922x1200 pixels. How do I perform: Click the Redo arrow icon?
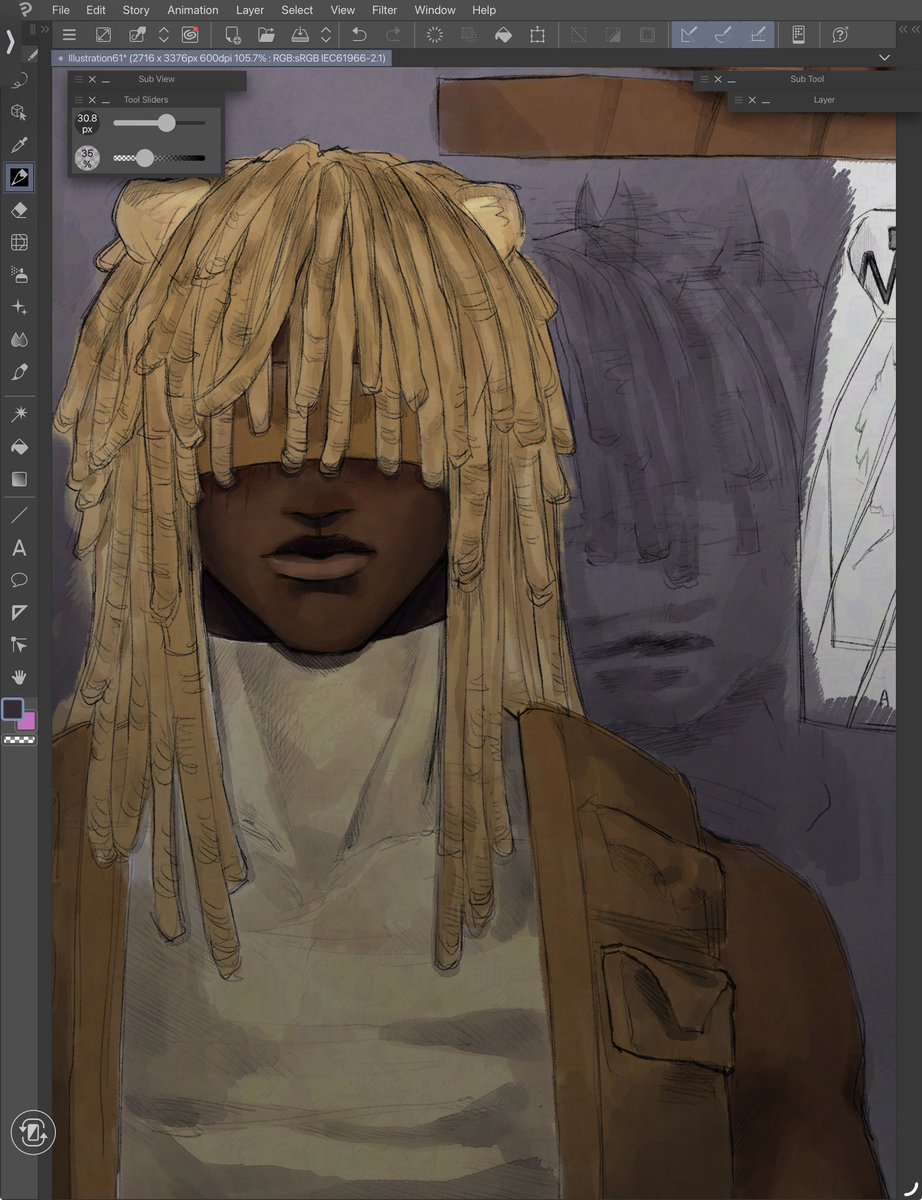pyautogui.click(x=394, y=35)
